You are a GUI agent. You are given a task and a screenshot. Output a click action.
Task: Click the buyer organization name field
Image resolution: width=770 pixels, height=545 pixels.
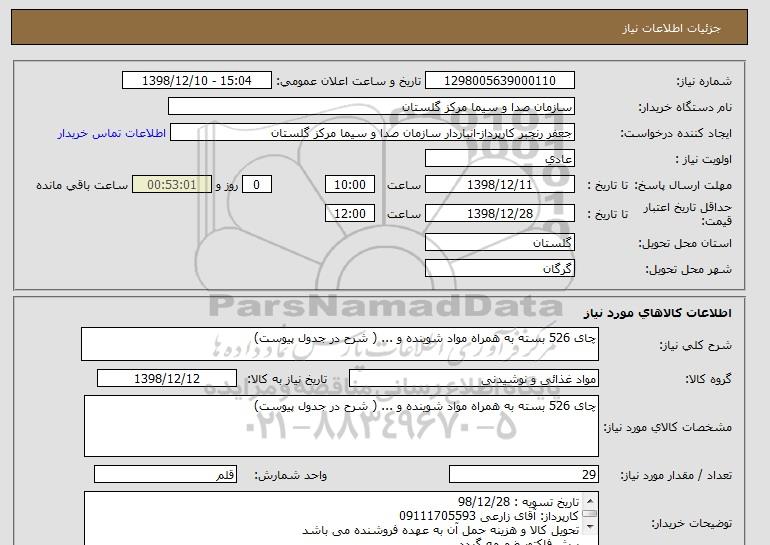coord(371,107)
